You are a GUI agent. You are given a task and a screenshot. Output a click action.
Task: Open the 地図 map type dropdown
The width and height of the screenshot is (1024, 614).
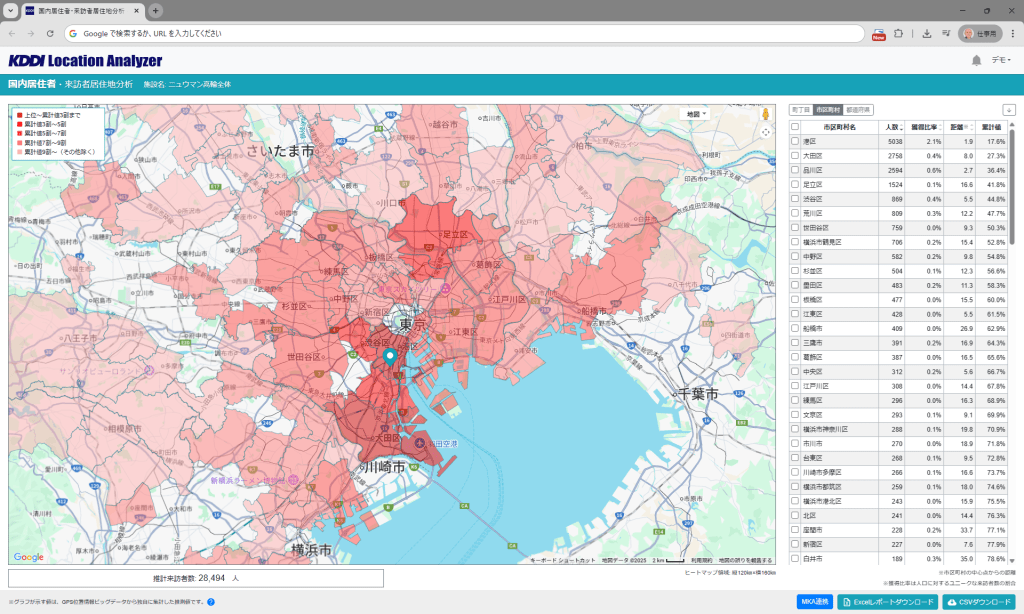click(x=696, y=114)
